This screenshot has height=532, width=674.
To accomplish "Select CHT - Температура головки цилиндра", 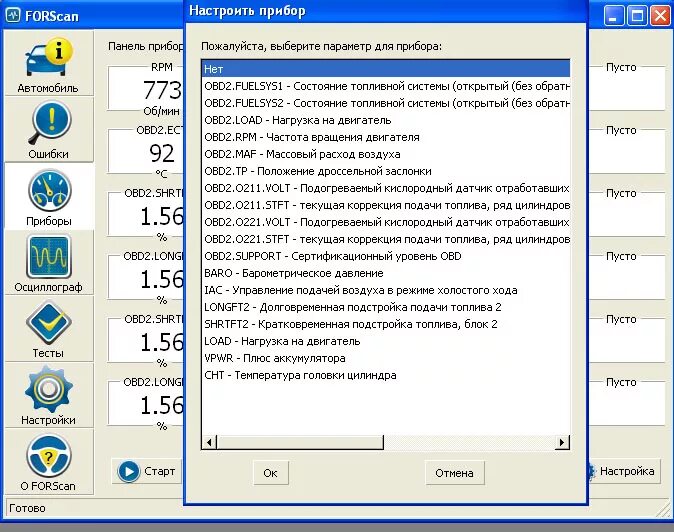I will 386,375.
